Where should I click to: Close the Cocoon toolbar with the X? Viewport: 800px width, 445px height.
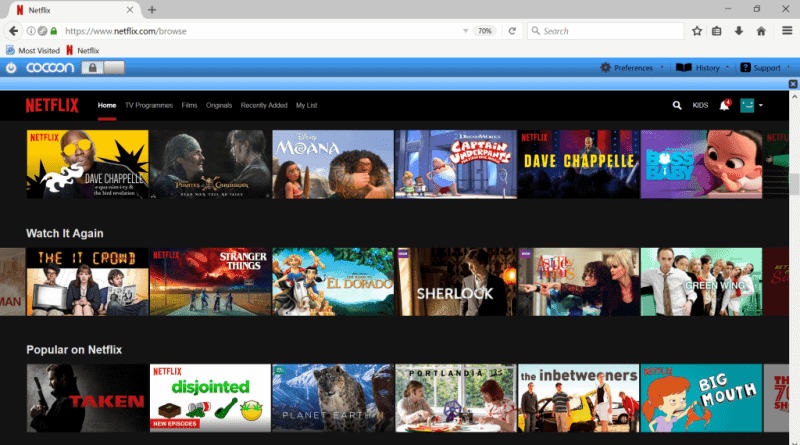793,84
